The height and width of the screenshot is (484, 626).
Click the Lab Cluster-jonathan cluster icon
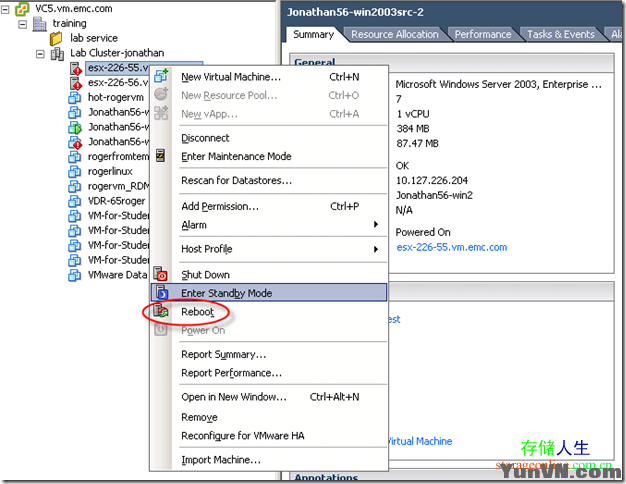[x=57, y=54]
